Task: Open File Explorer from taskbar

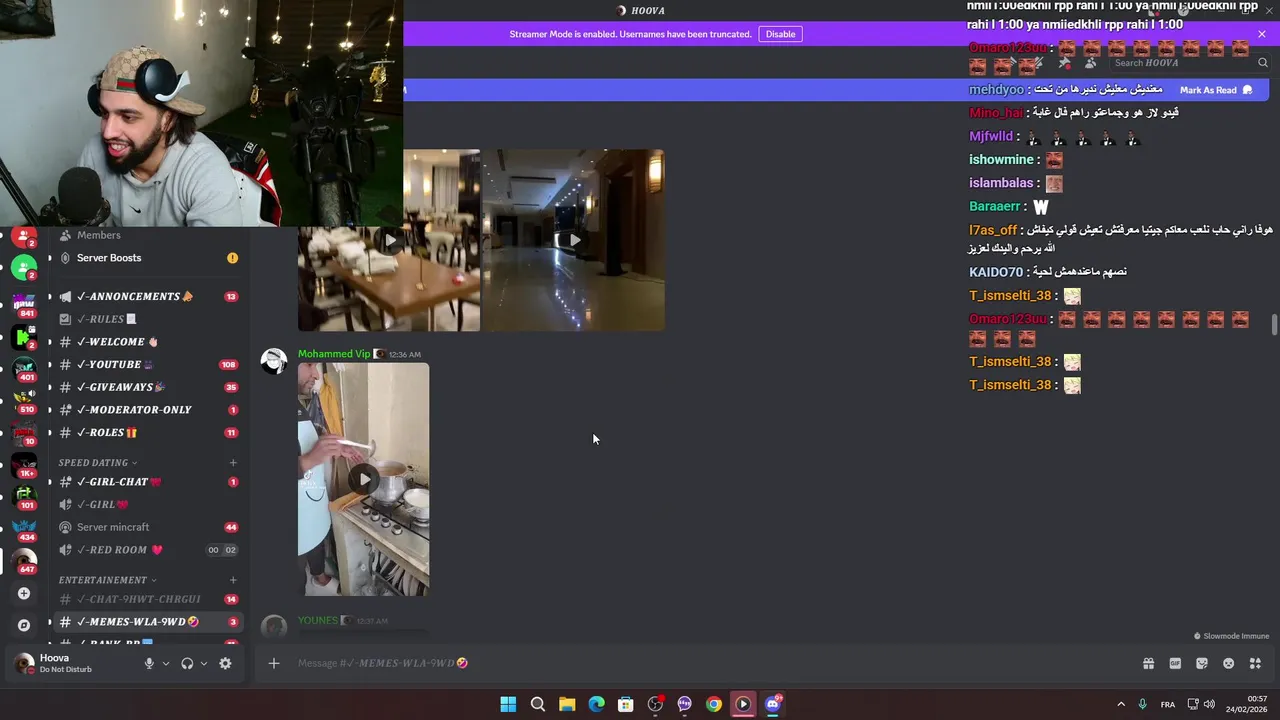Action: click(567, 704)
